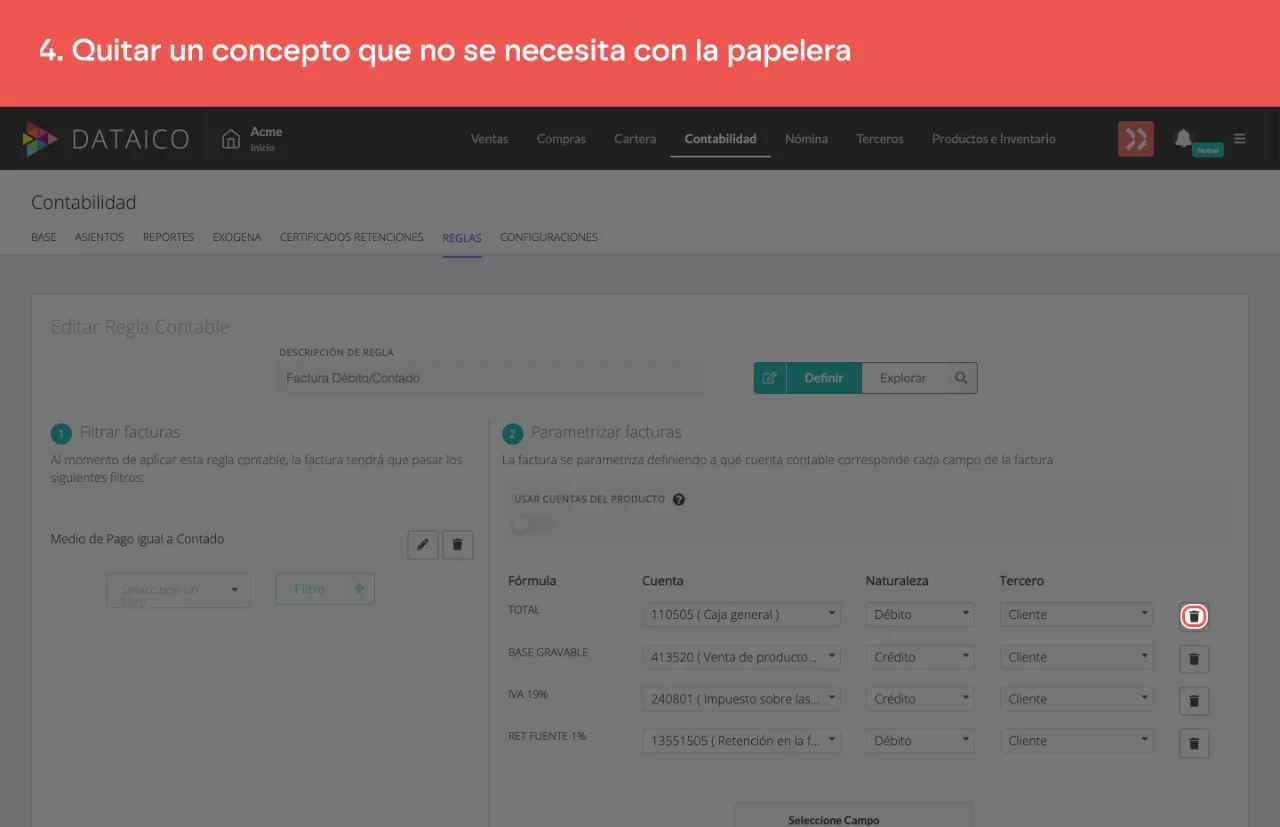Switch to the EXOGENA tab
The height and width of the screenshot is (827, 1280).
[237, 238]
